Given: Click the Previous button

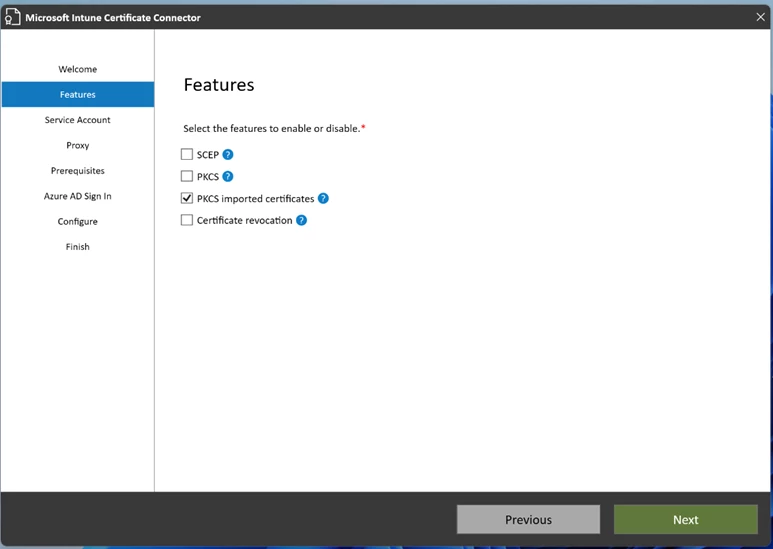Looking at the screenshot, I should (528, 519).
